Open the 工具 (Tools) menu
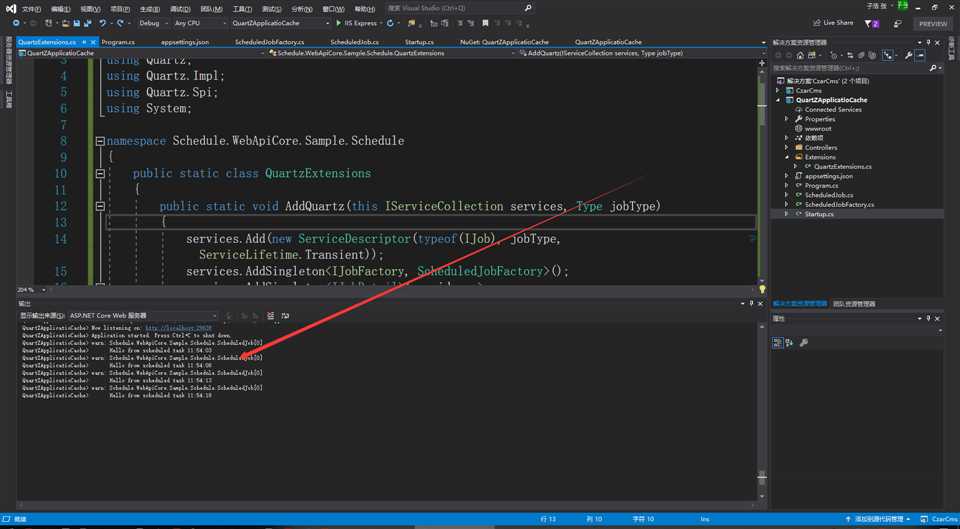 (x=242, y=9)
